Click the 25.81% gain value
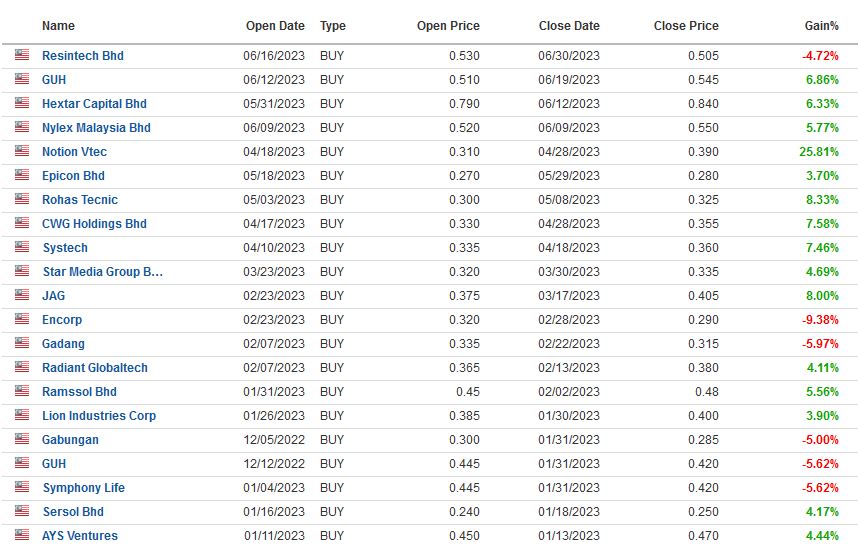 click(x=819, y=152)
